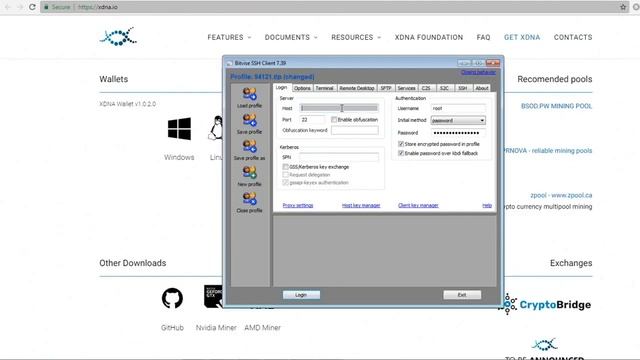Click XDNA Wallet v1.0.2.0 text

click(x=128, y=104)
